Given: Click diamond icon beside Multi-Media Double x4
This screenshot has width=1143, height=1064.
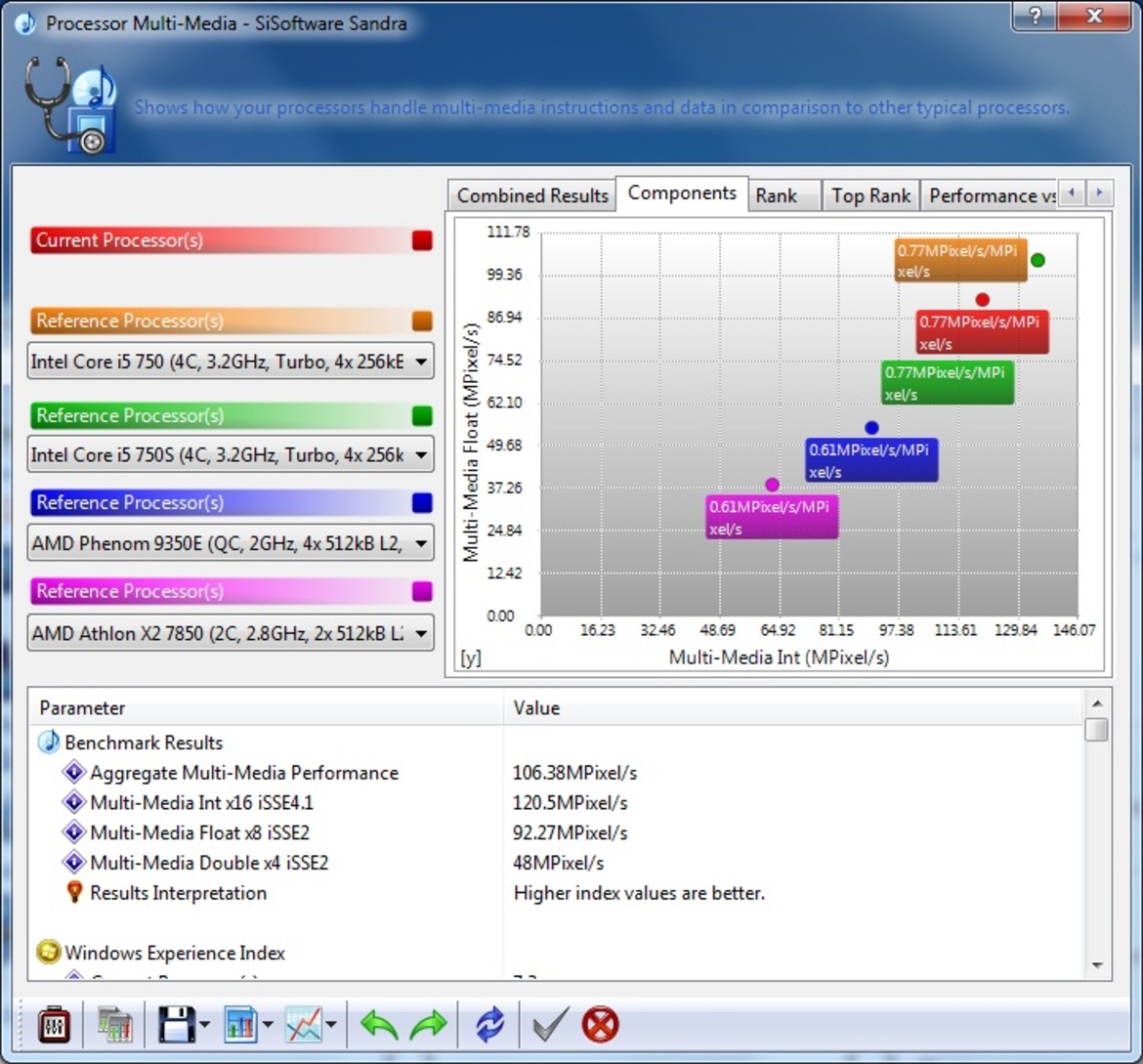Looking at the screenshot, I should coord(73,862).
